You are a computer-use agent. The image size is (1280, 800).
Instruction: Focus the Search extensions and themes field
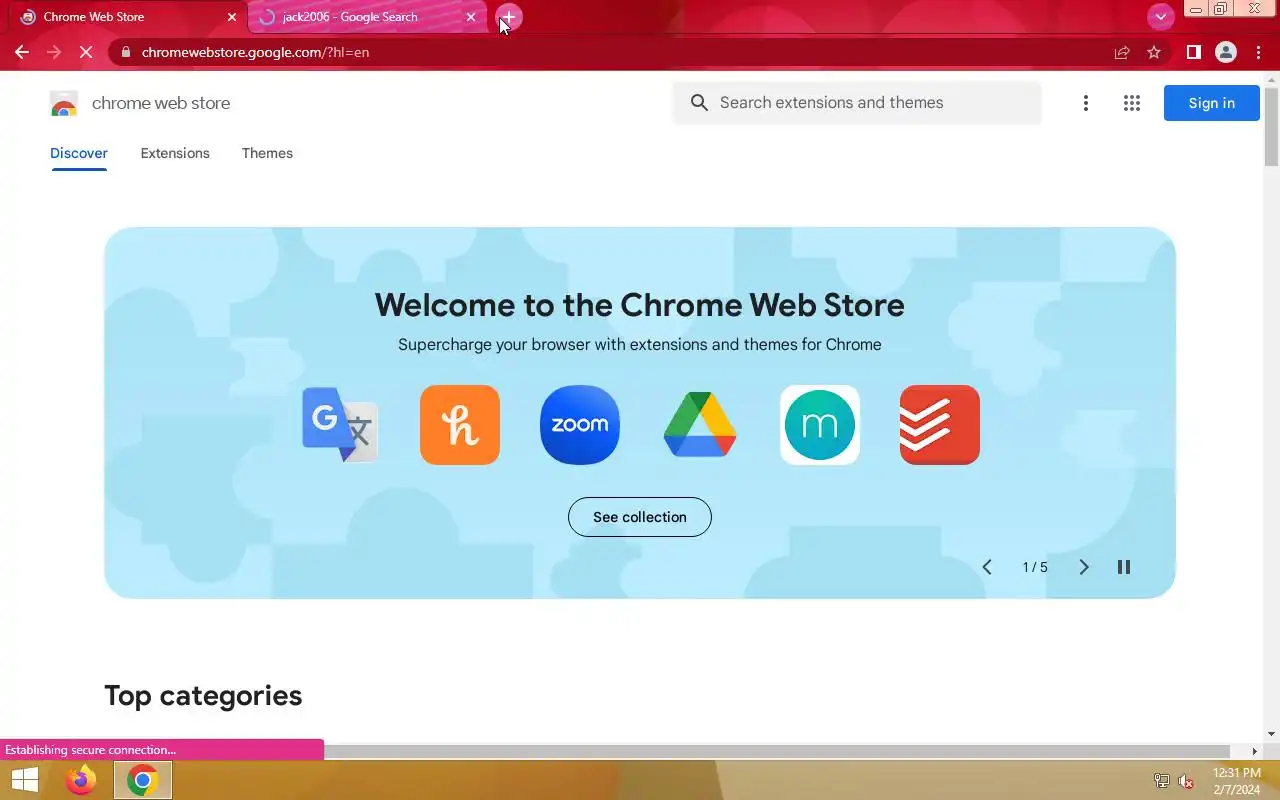pyautogui.click(x=857, y=103)
